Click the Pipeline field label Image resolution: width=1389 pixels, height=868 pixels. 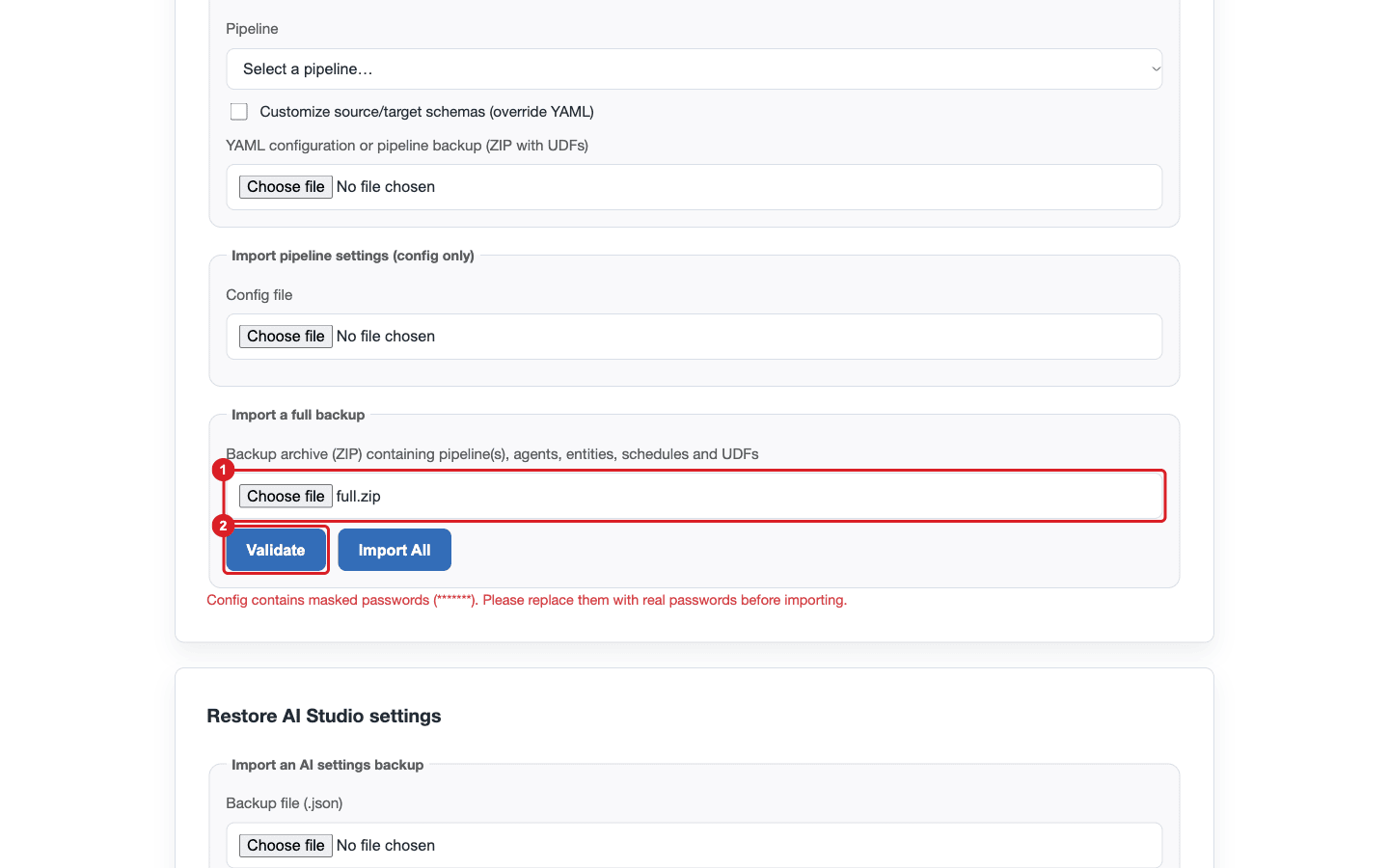(252, 29)
